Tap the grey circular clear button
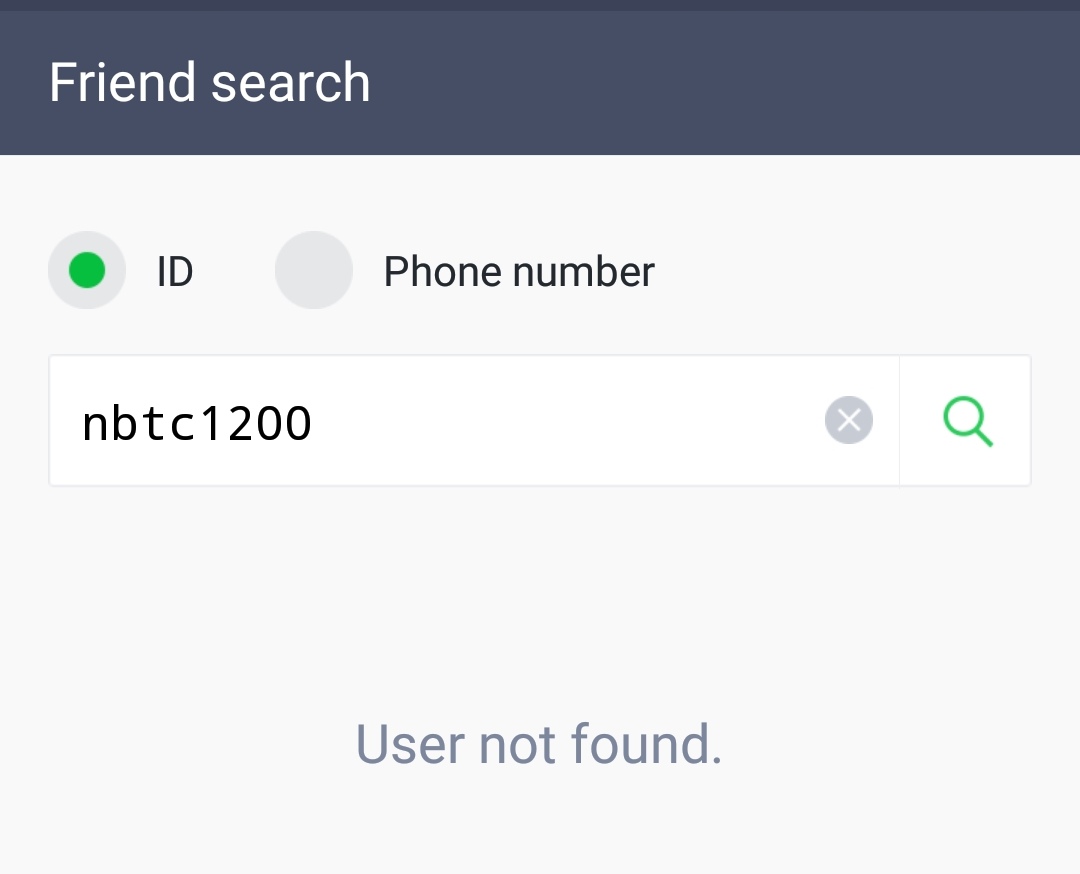 click(849, 420)
